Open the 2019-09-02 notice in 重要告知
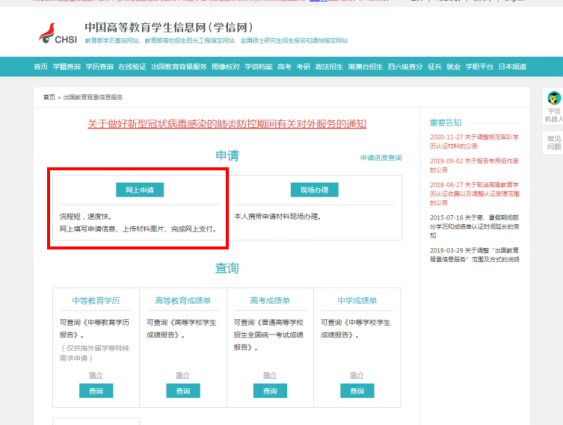 pos(474,165)
